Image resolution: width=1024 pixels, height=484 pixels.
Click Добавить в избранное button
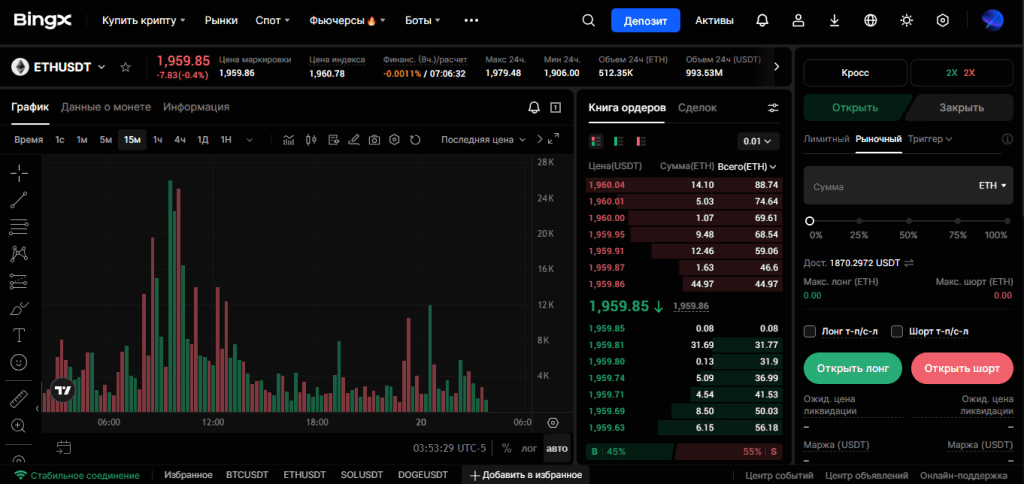(x=526, y=475)
